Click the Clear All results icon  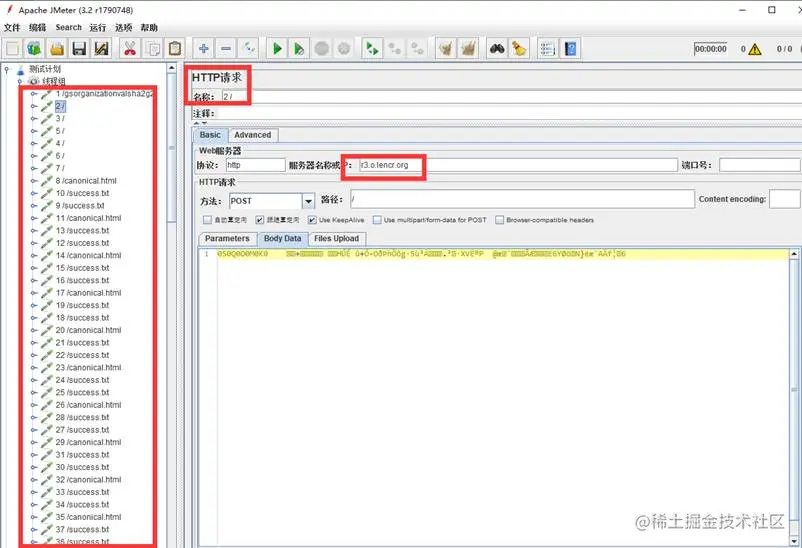coord(469,49)
